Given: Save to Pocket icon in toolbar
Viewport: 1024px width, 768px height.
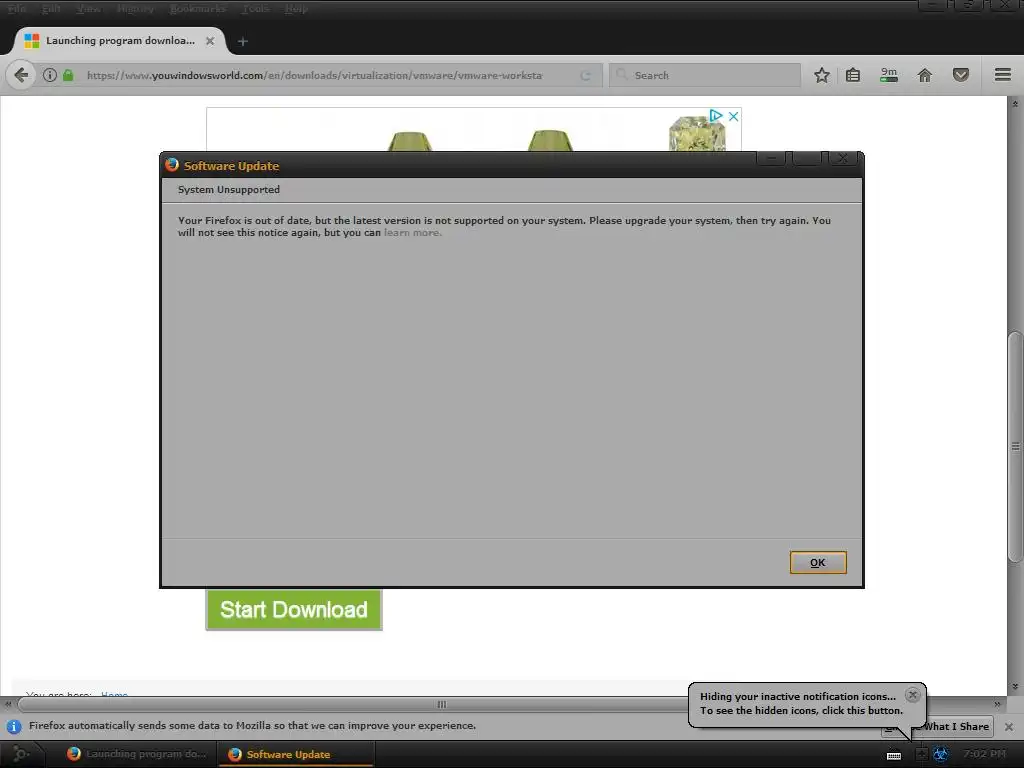Looking at the screenshot, I should [961, 75].
